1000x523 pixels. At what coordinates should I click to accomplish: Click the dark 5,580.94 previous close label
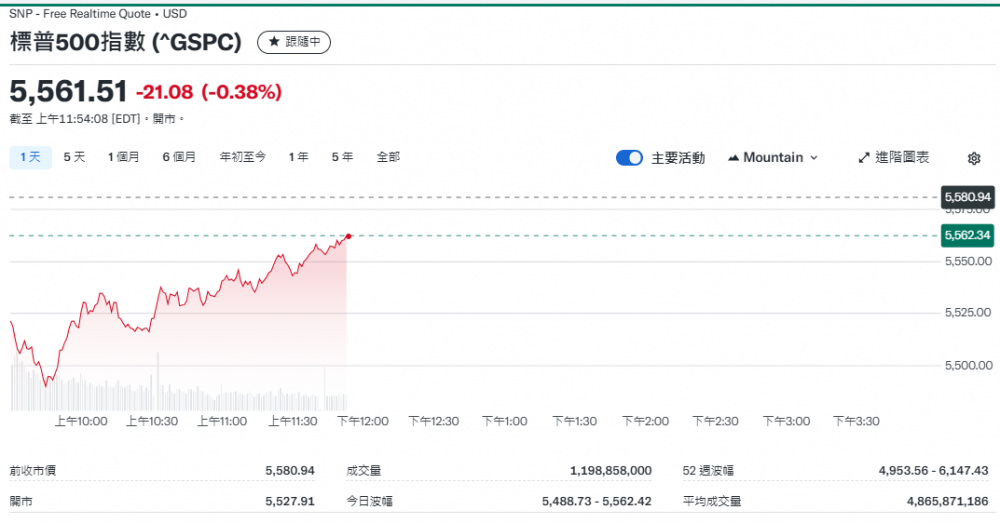pos(966,197)
